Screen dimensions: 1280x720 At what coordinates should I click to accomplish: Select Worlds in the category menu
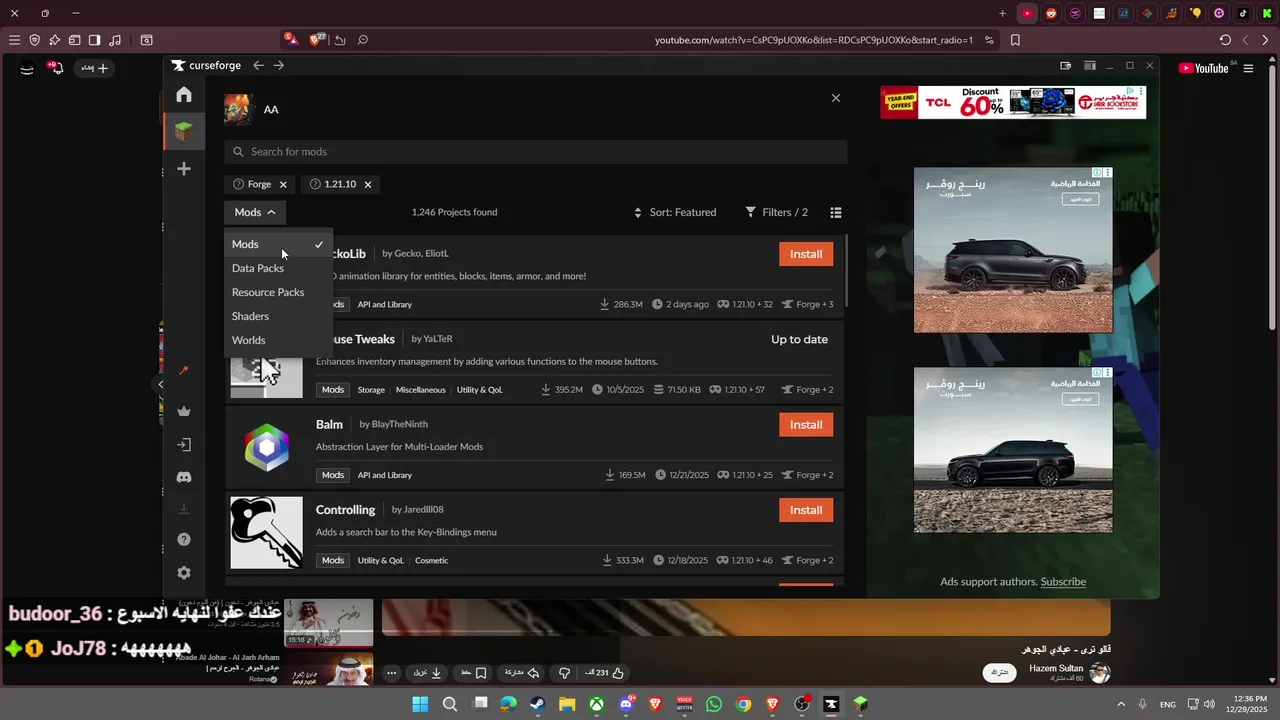coord(278,340)
